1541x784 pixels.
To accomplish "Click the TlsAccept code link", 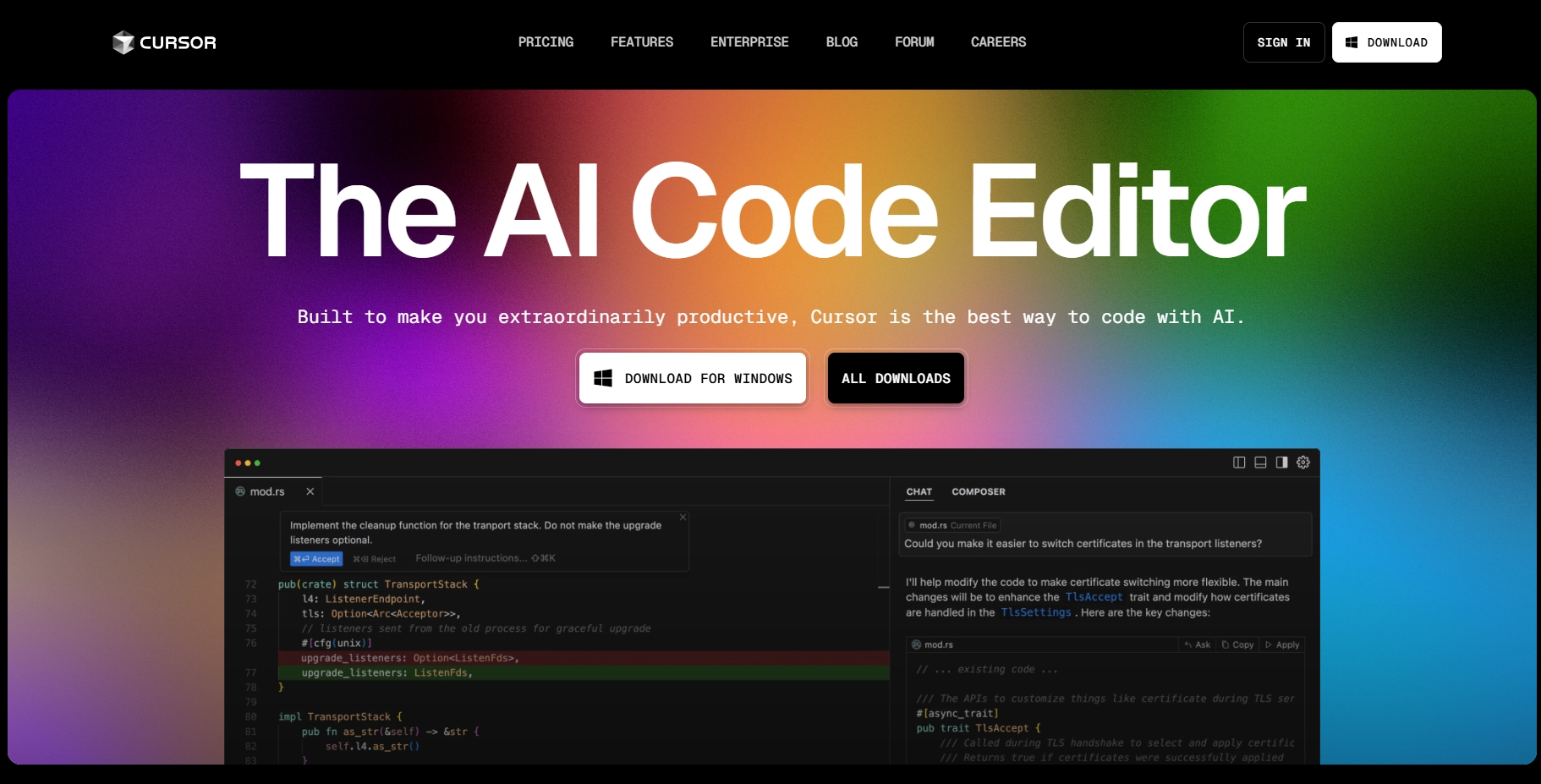I will 1094,597.
